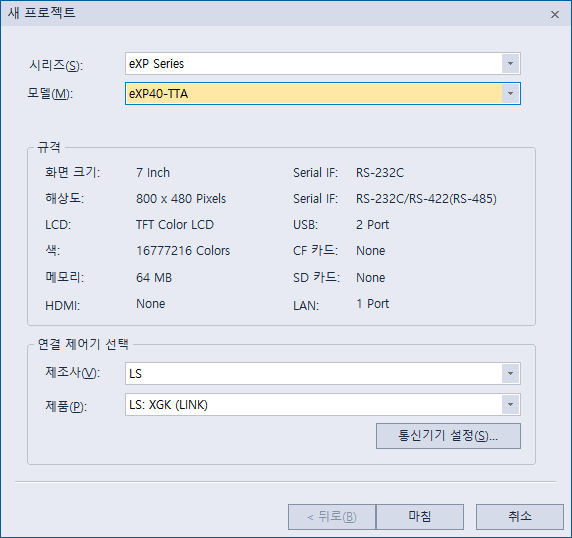
Task: Select the eXP40-TTA model field
Action: tap(322, 94)
